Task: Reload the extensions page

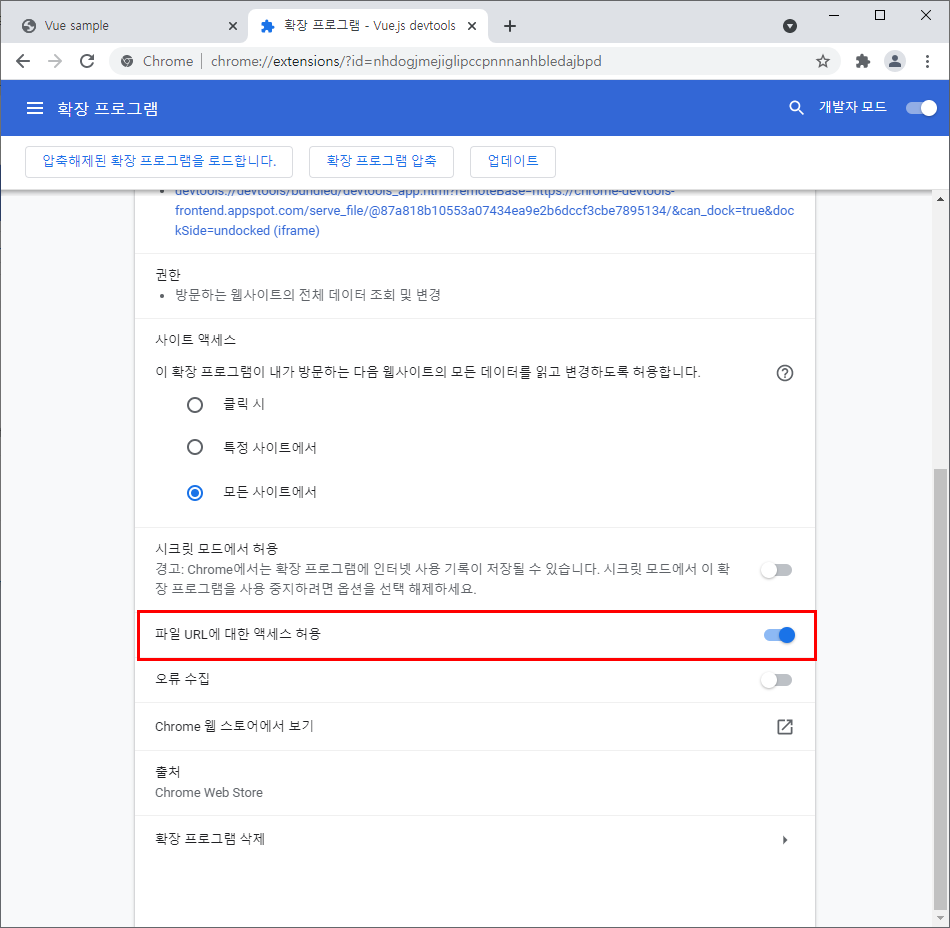Action: click(87, 61)
